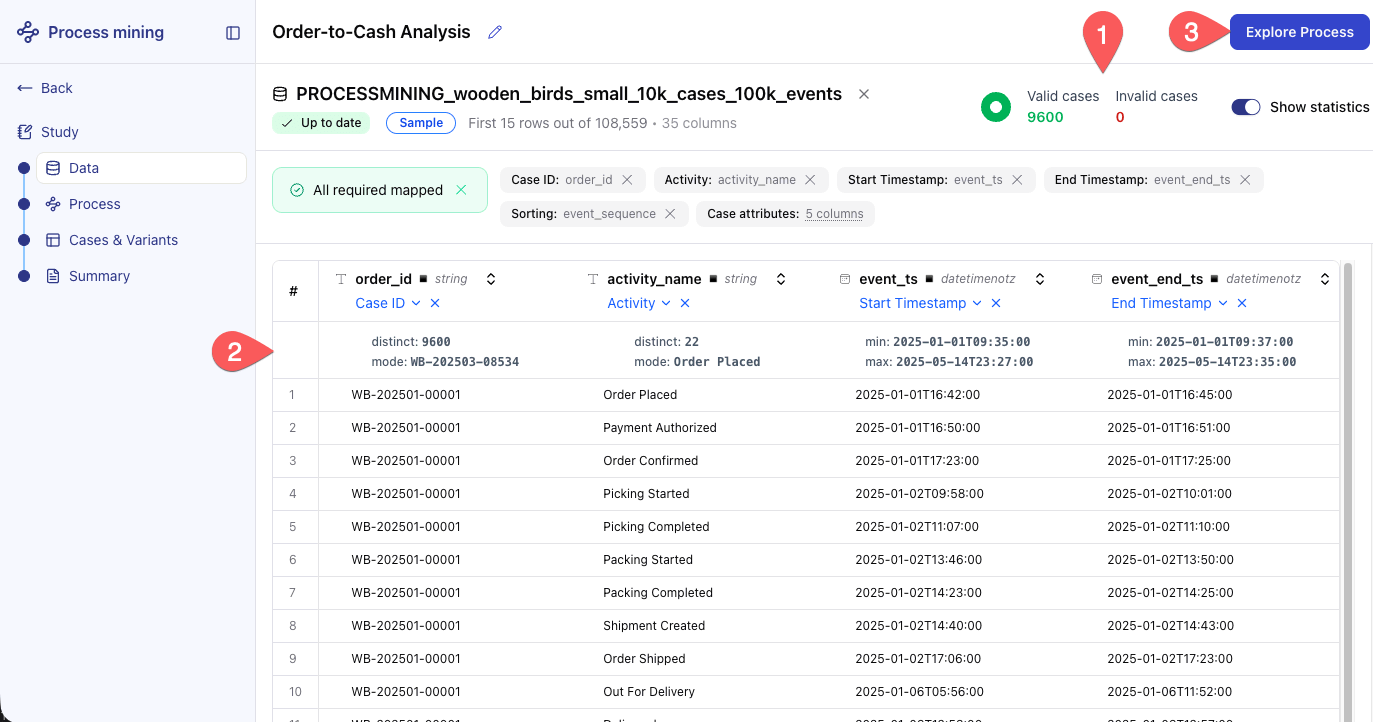The width and height of the screenshot is (1373, 722).
Task: Clear the End Timestamp column mapping
Action: [x=1242, y=303]
